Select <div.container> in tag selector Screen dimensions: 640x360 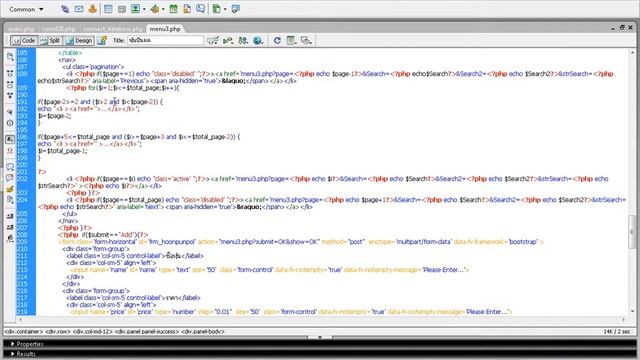(23, 331)
